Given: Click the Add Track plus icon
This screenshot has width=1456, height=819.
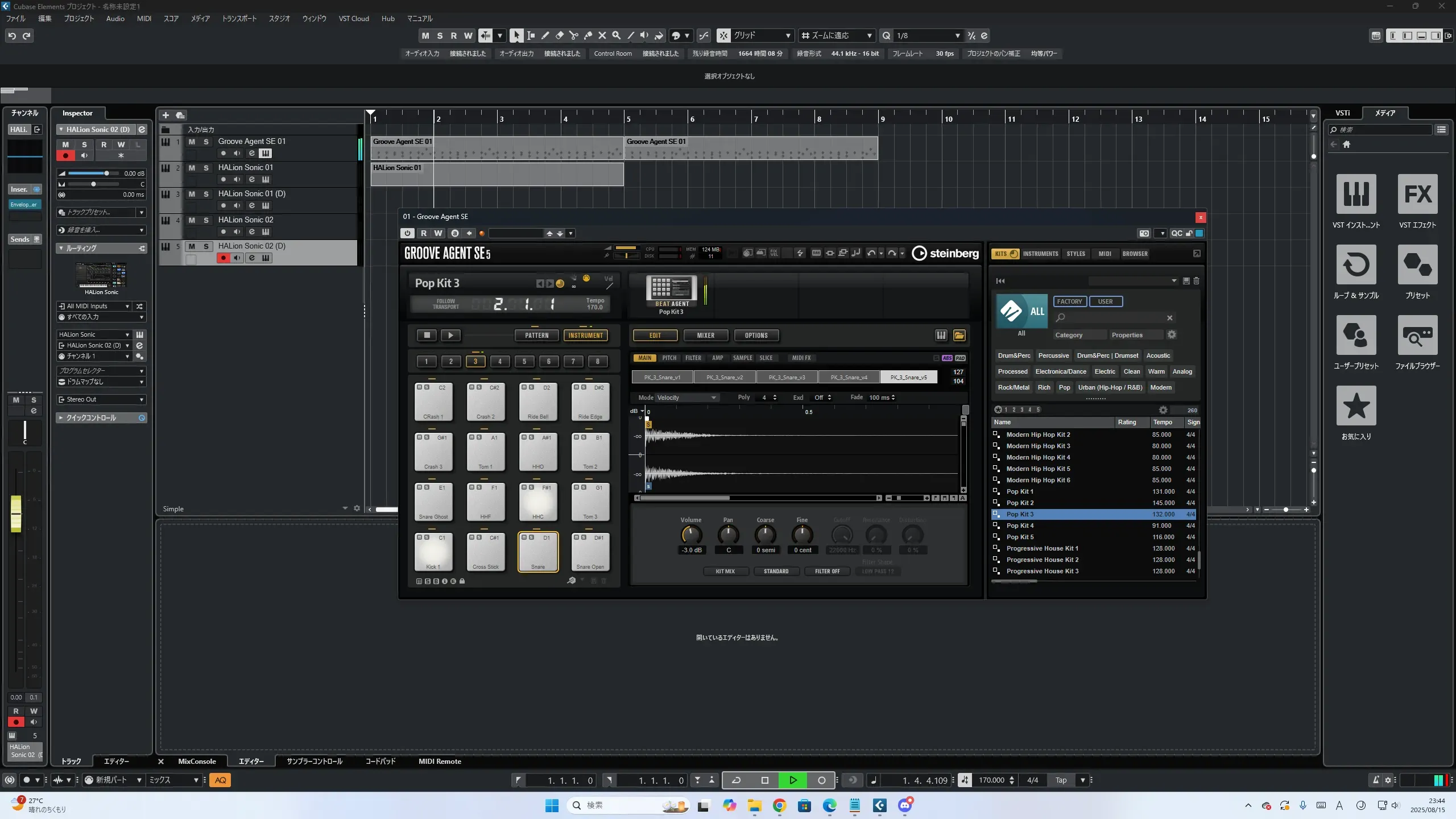Looking at the screenshot, I should tap(166, 115).
